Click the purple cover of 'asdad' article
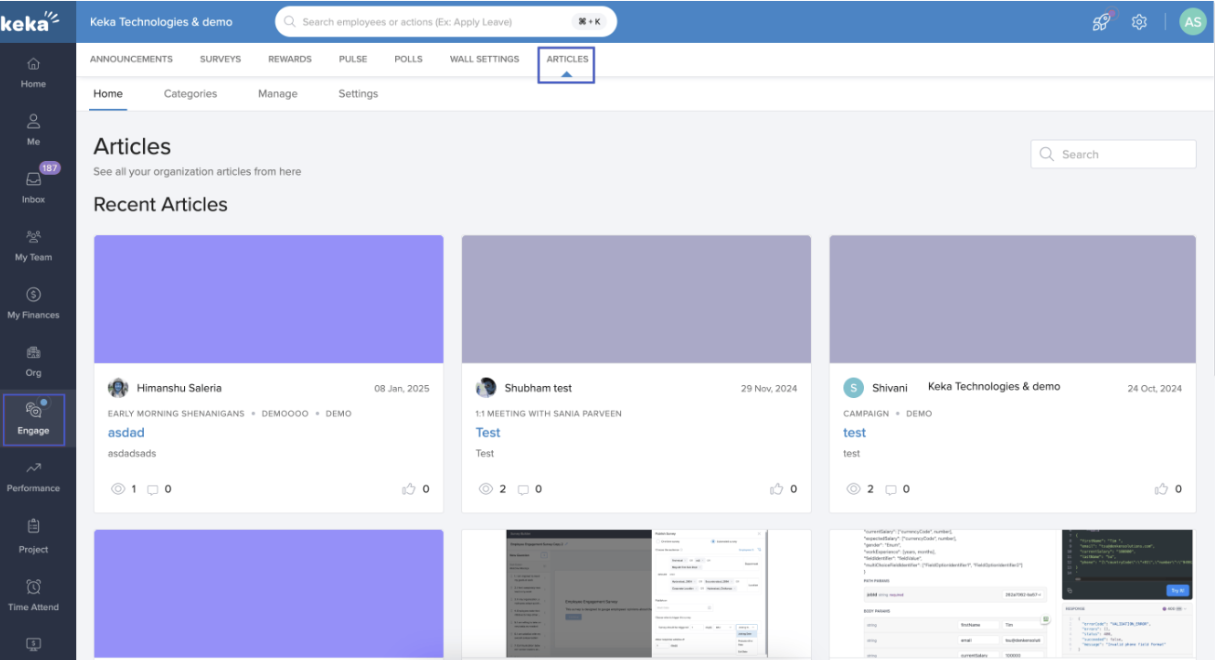1215x660 pixels. tap(268, 299)
